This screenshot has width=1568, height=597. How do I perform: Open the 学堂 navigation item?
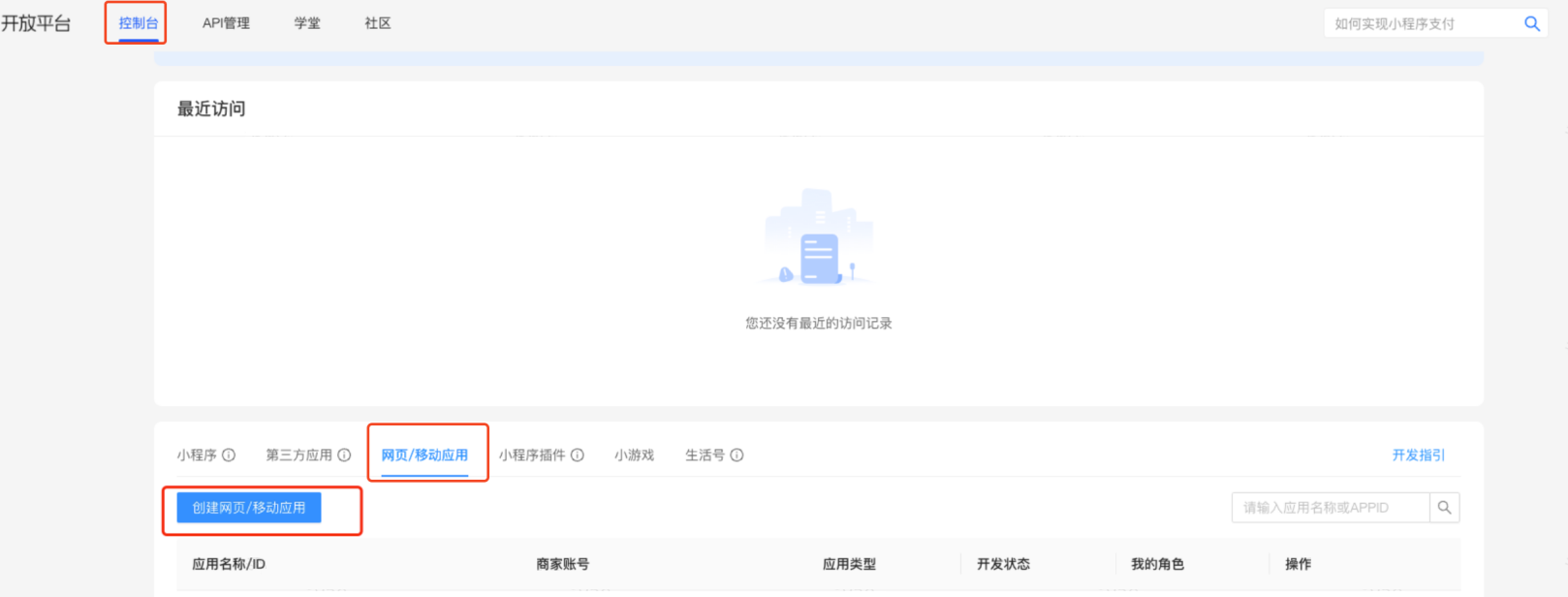click(307, 23)
